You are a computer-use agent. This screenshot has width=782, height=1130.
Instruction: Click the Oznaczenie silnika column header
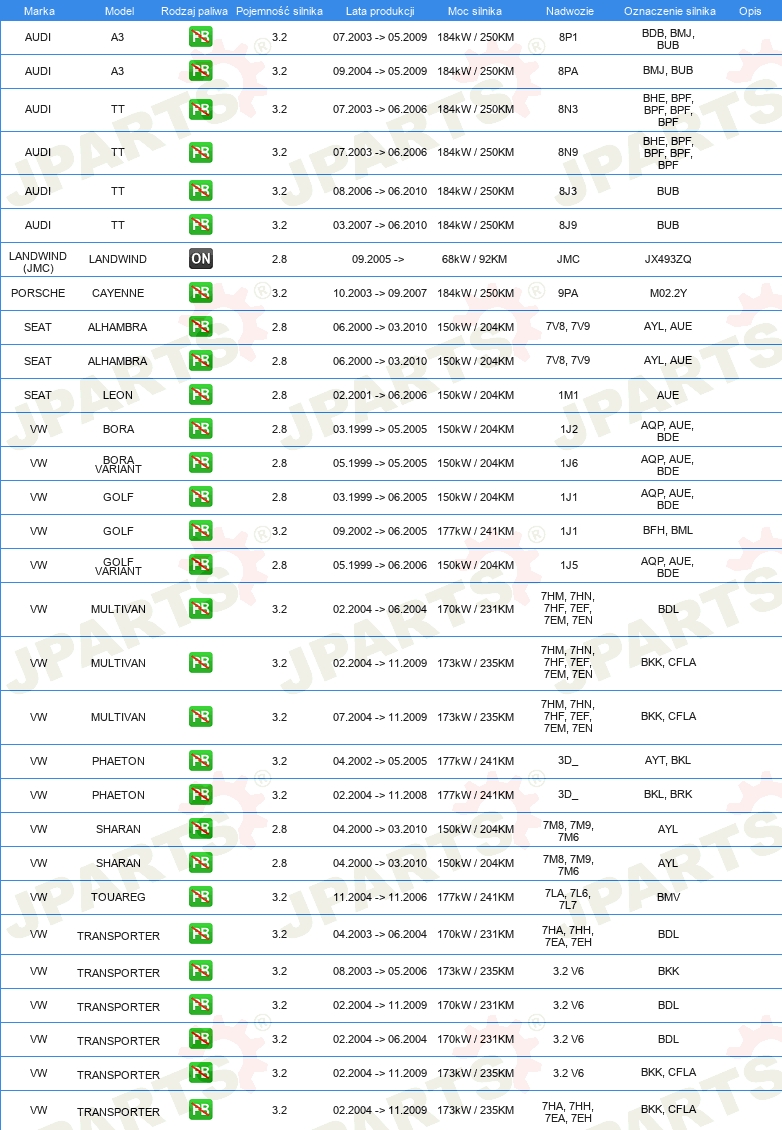pyautogui.click(x=670, y=11)
